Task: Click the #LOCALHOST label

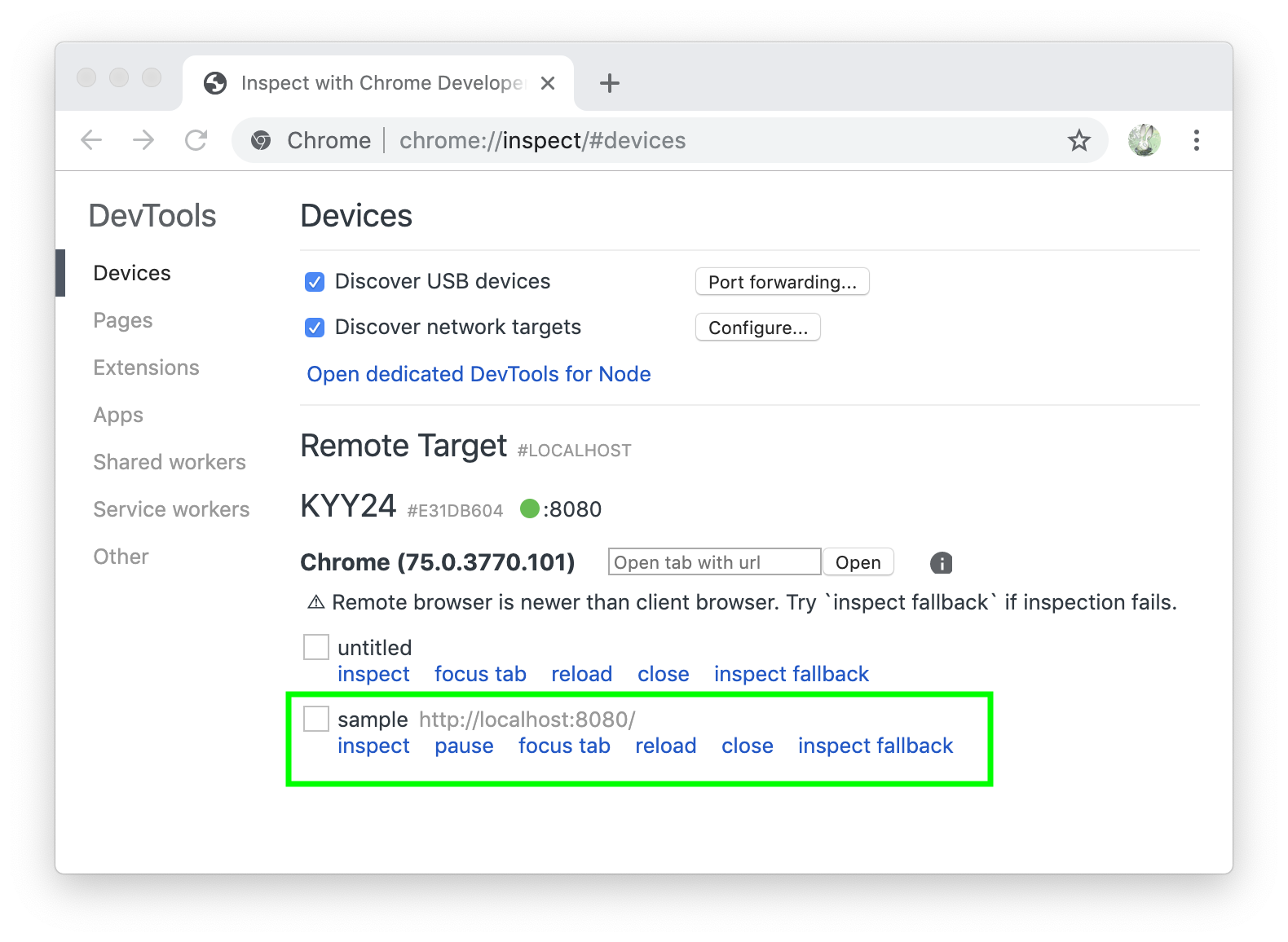Action: 575,451
